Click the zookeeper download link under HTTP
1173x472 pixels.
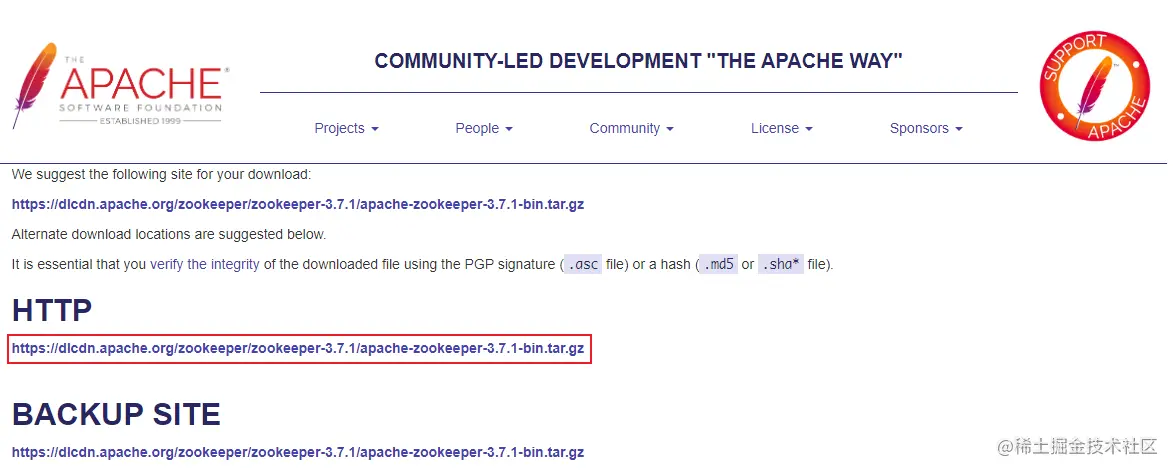coord(298,349)
